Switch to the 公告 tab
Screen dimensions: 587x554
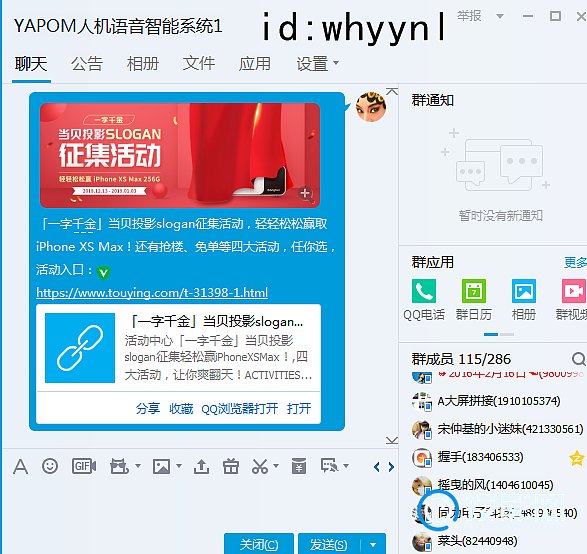pyautogui.click(x=87, y=64)
